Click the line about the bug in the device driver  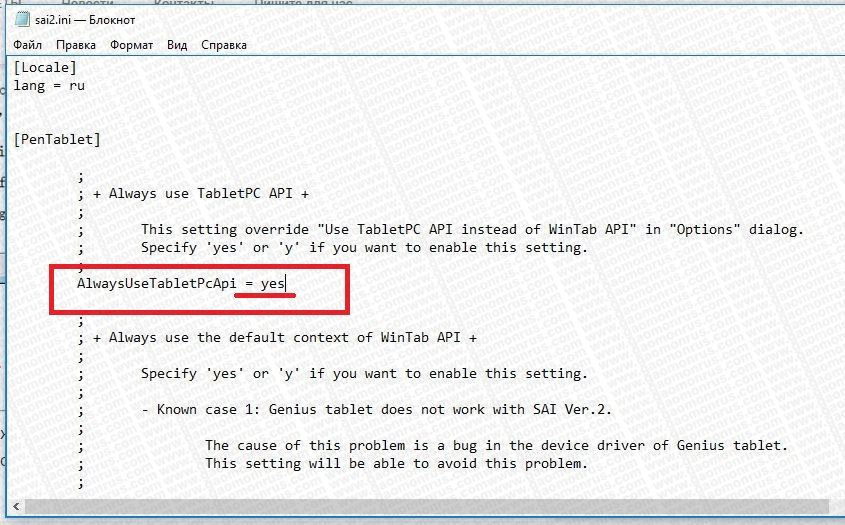point(496,445)
